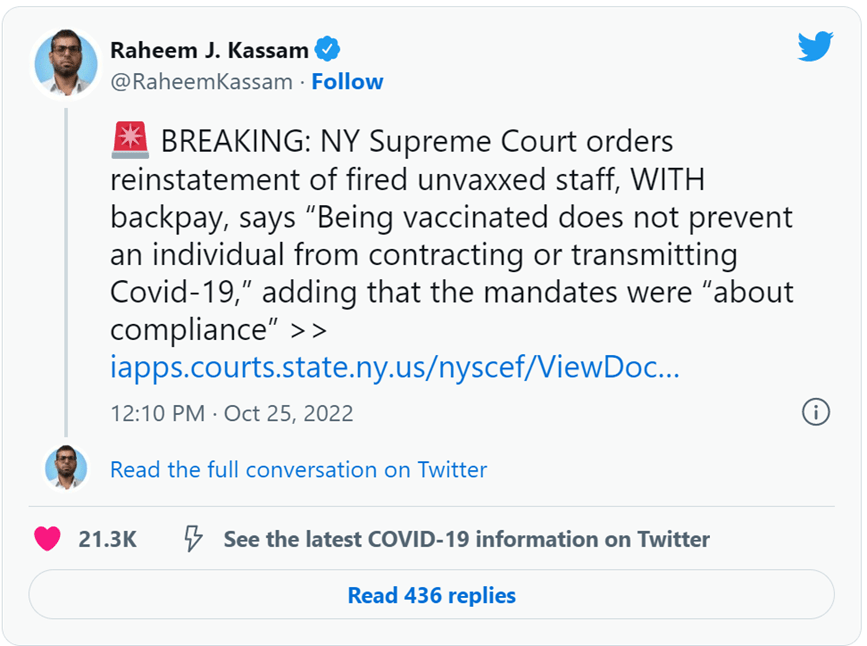867x646 pixels.
Task: Follow @RaheemKassam
Action: coord(347,82)
